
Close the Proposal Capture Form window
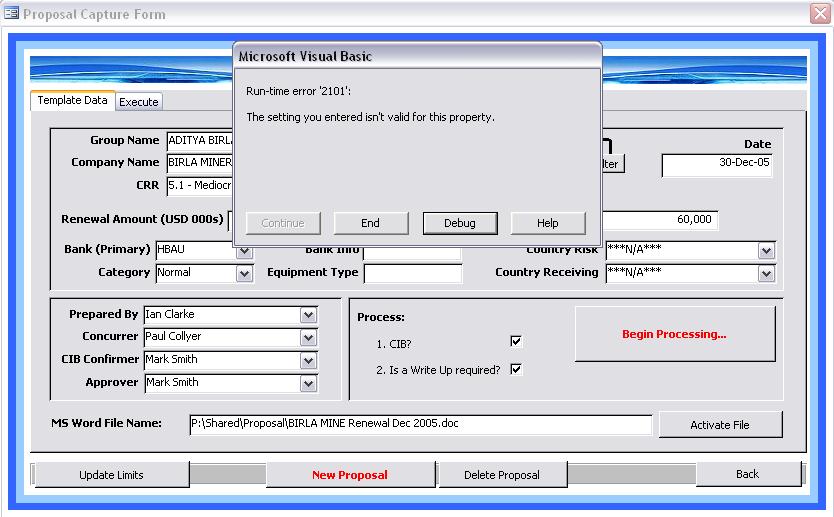820,14
